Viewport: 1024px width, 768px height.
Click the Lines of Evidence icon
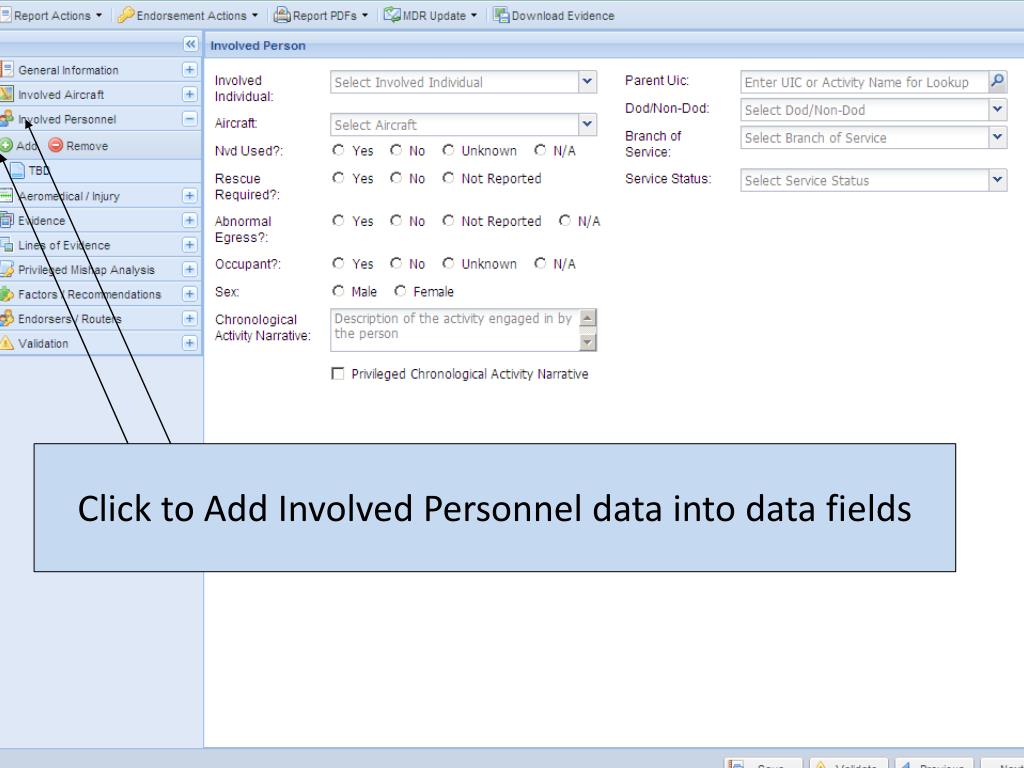click(x=7, y=245)
